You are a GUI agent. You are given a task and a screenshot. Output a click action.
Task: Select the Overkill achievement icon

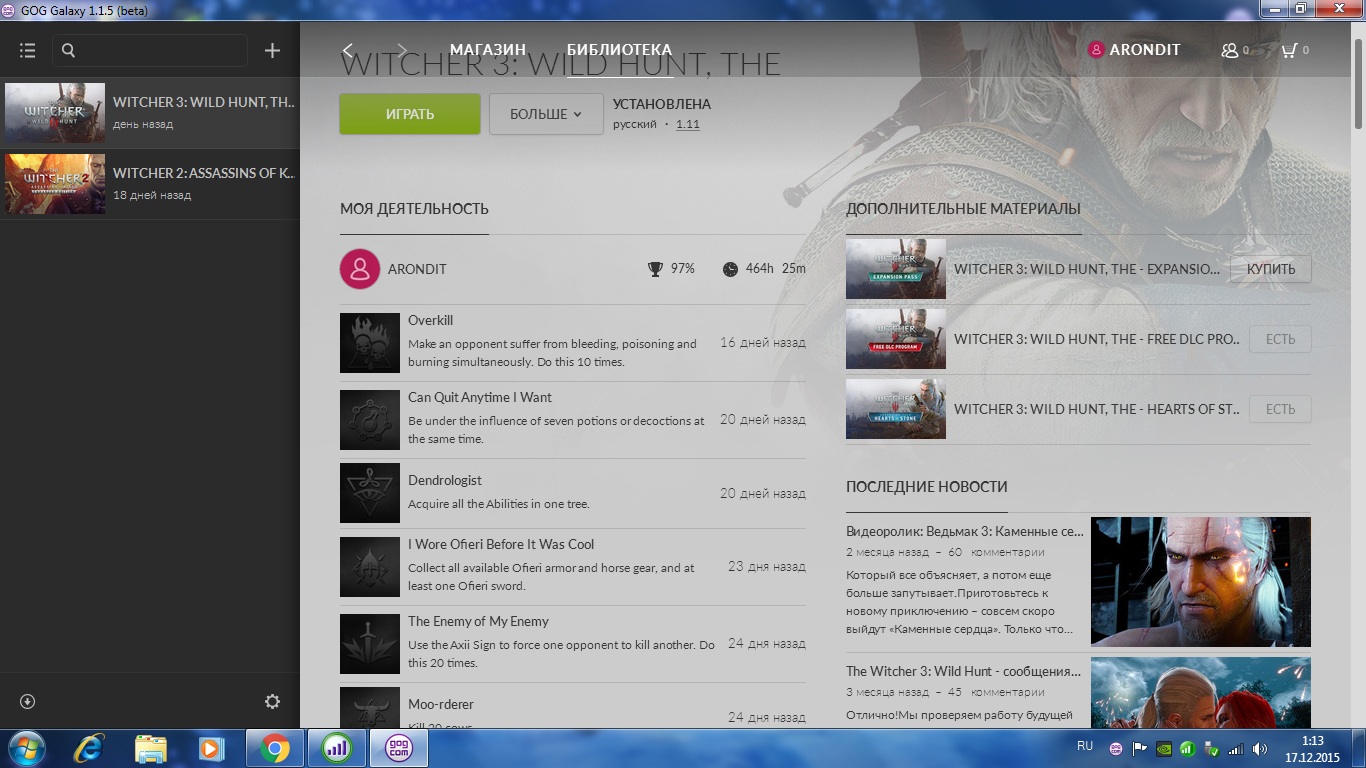pyautogui.click(x=370, y=343)
